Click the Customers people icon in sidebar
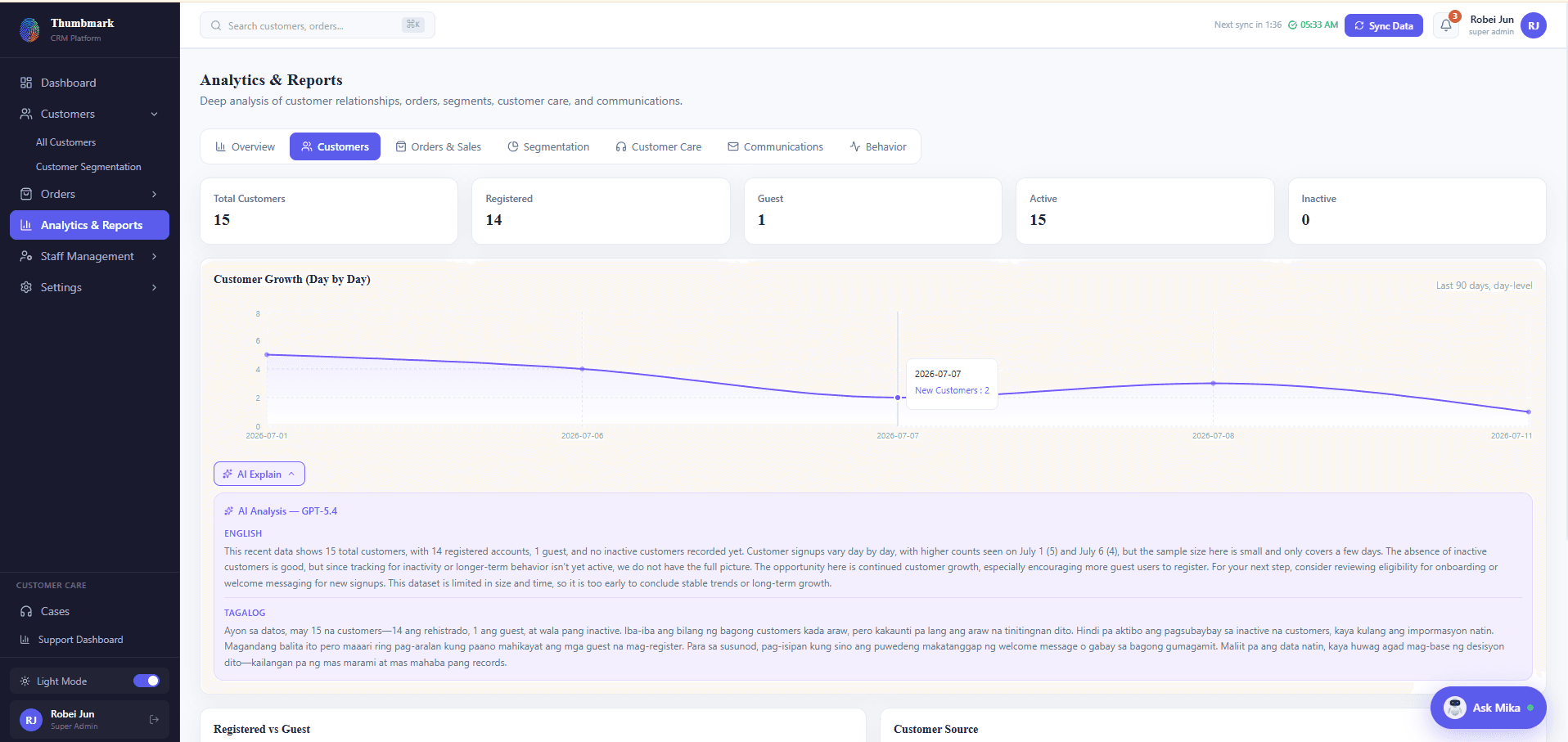 pos(26,114)
